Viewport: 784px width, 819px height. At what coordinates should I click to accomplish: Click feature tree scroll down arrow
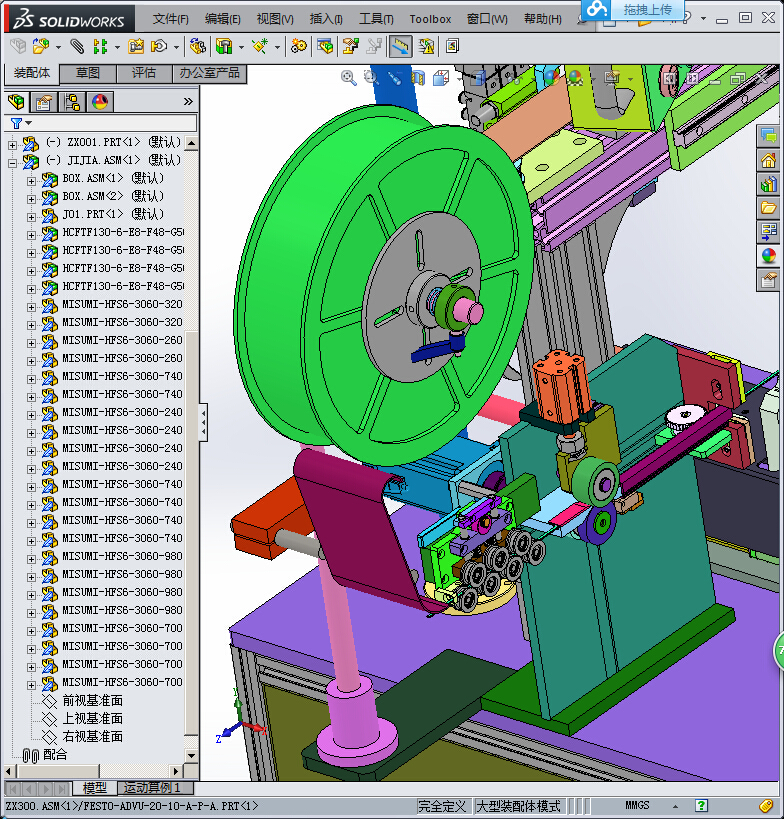[x=191, y=755]
